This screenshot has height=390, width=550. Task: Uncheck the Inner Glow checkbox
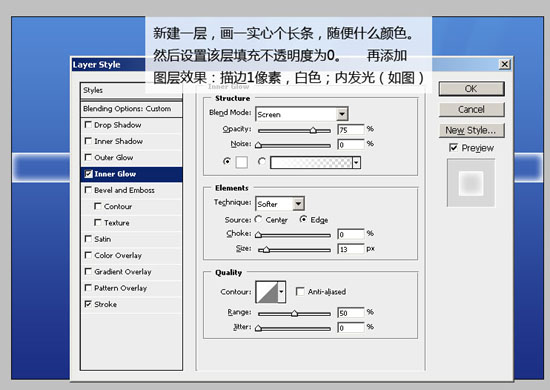click(x=88, y=174)
